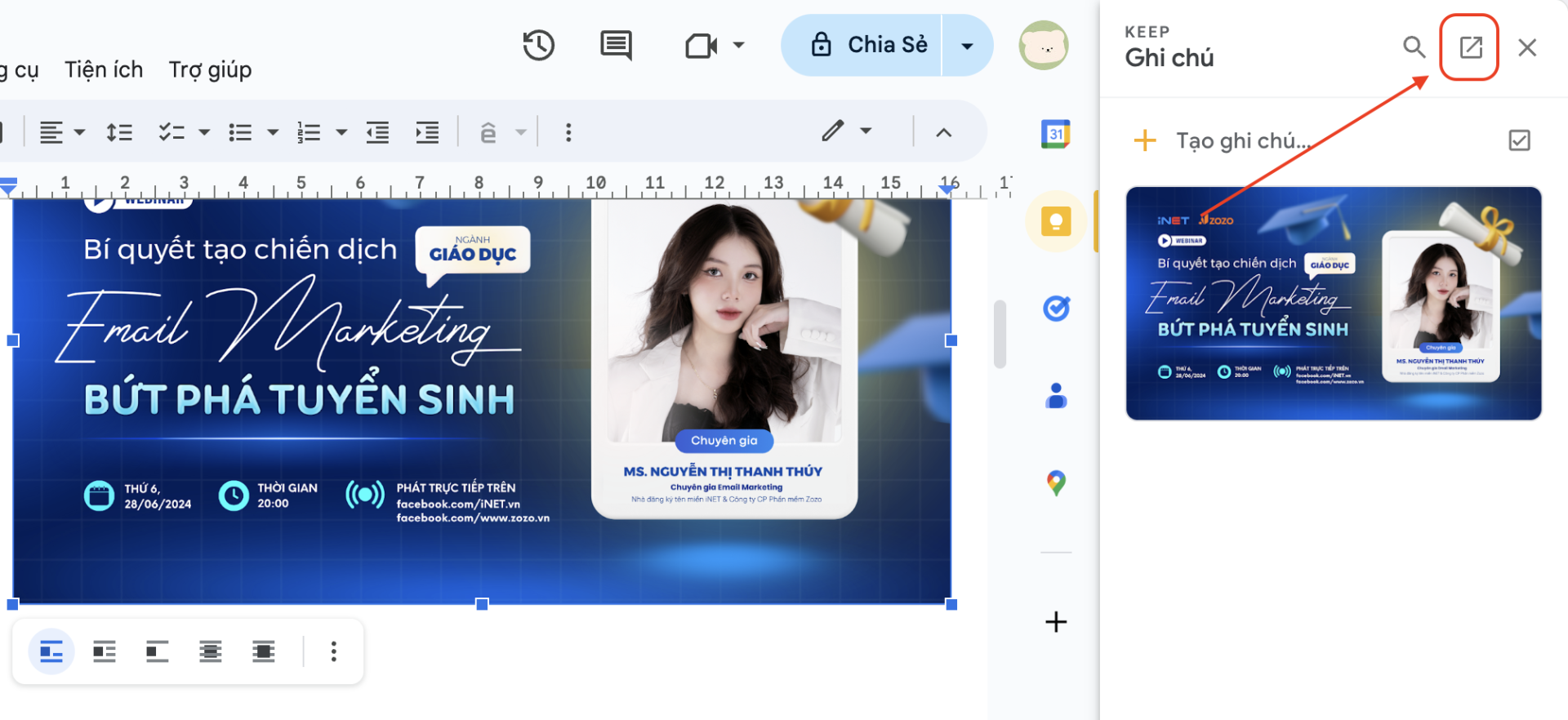Select the webinar banner image in the document
1568x720 pixels.
[482, 400]
